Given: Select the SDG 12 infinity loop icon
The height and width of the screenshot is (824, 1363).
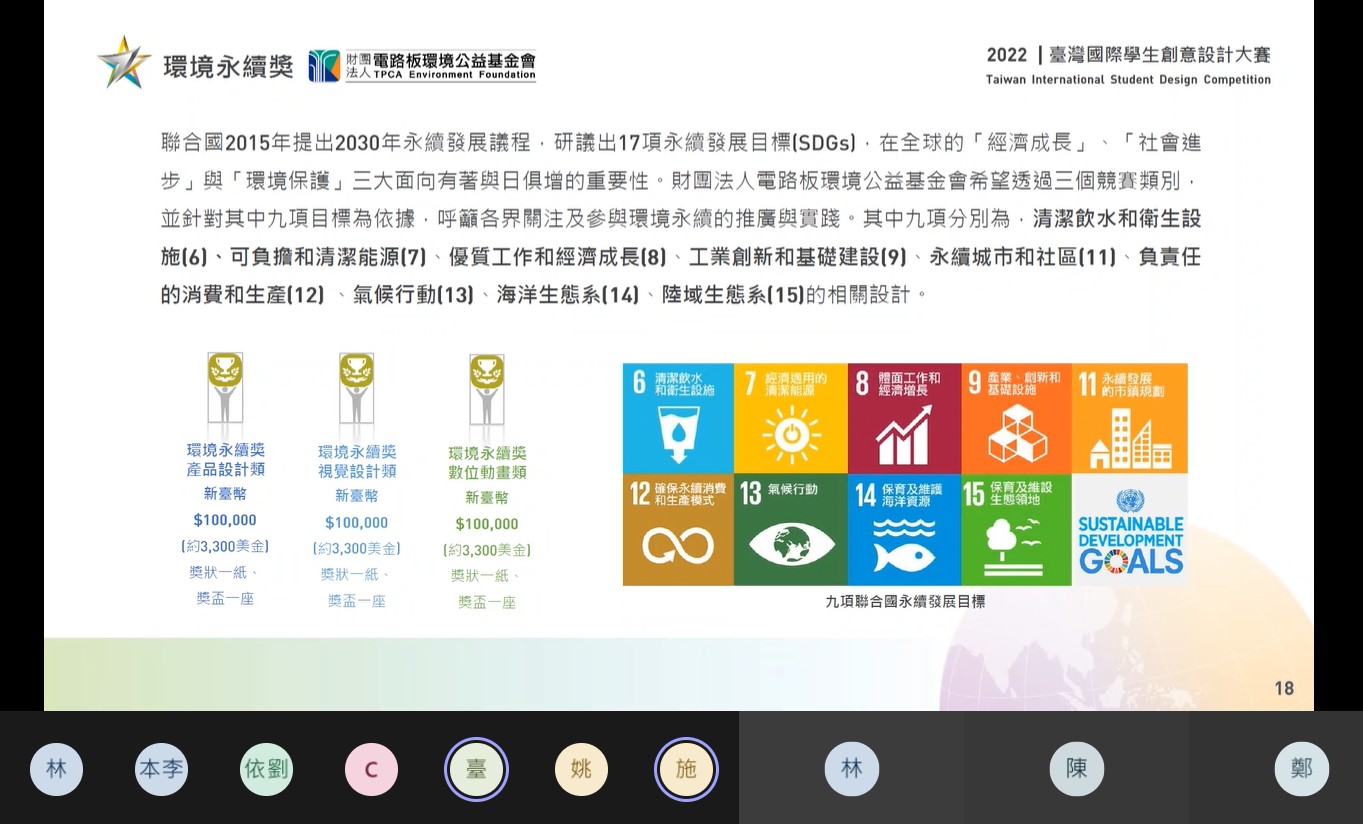Looking at the screenshot, I should point(677,546).
